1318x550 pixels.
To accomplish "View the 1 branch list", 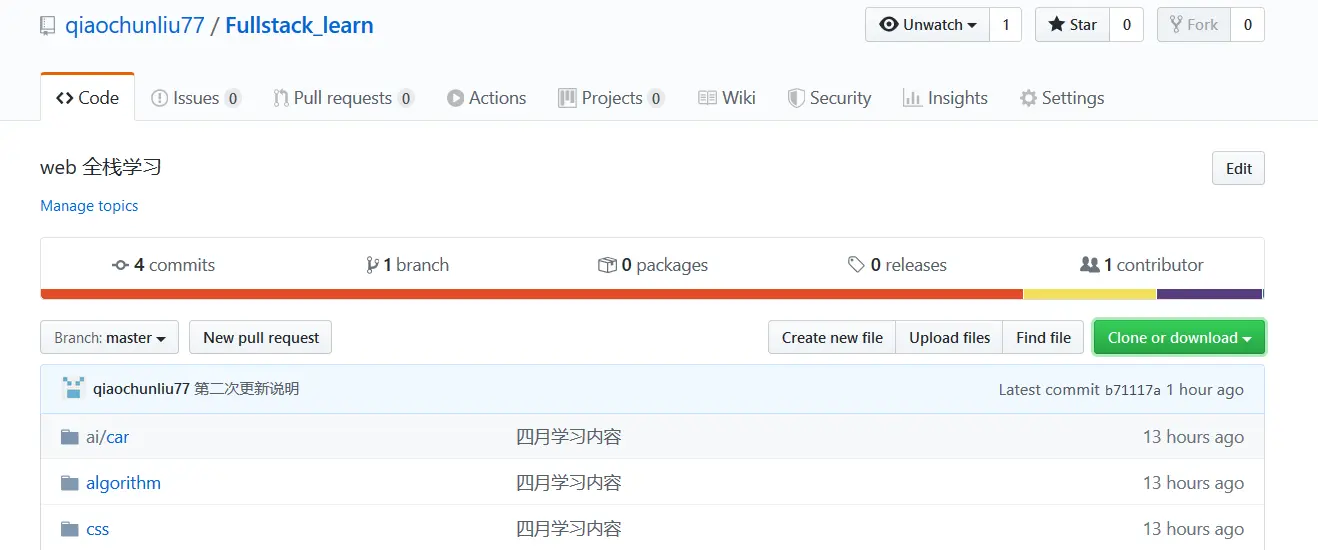I will pos(407,265).
